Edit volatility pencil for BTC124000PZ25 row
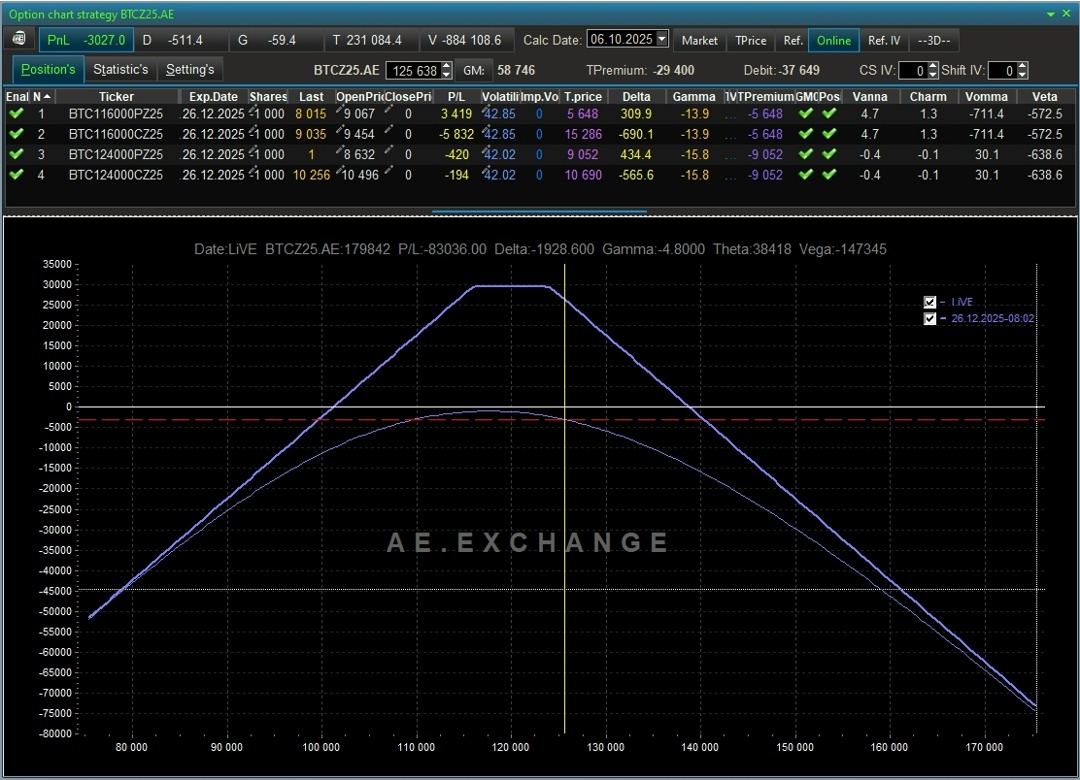 click(486, 151)
